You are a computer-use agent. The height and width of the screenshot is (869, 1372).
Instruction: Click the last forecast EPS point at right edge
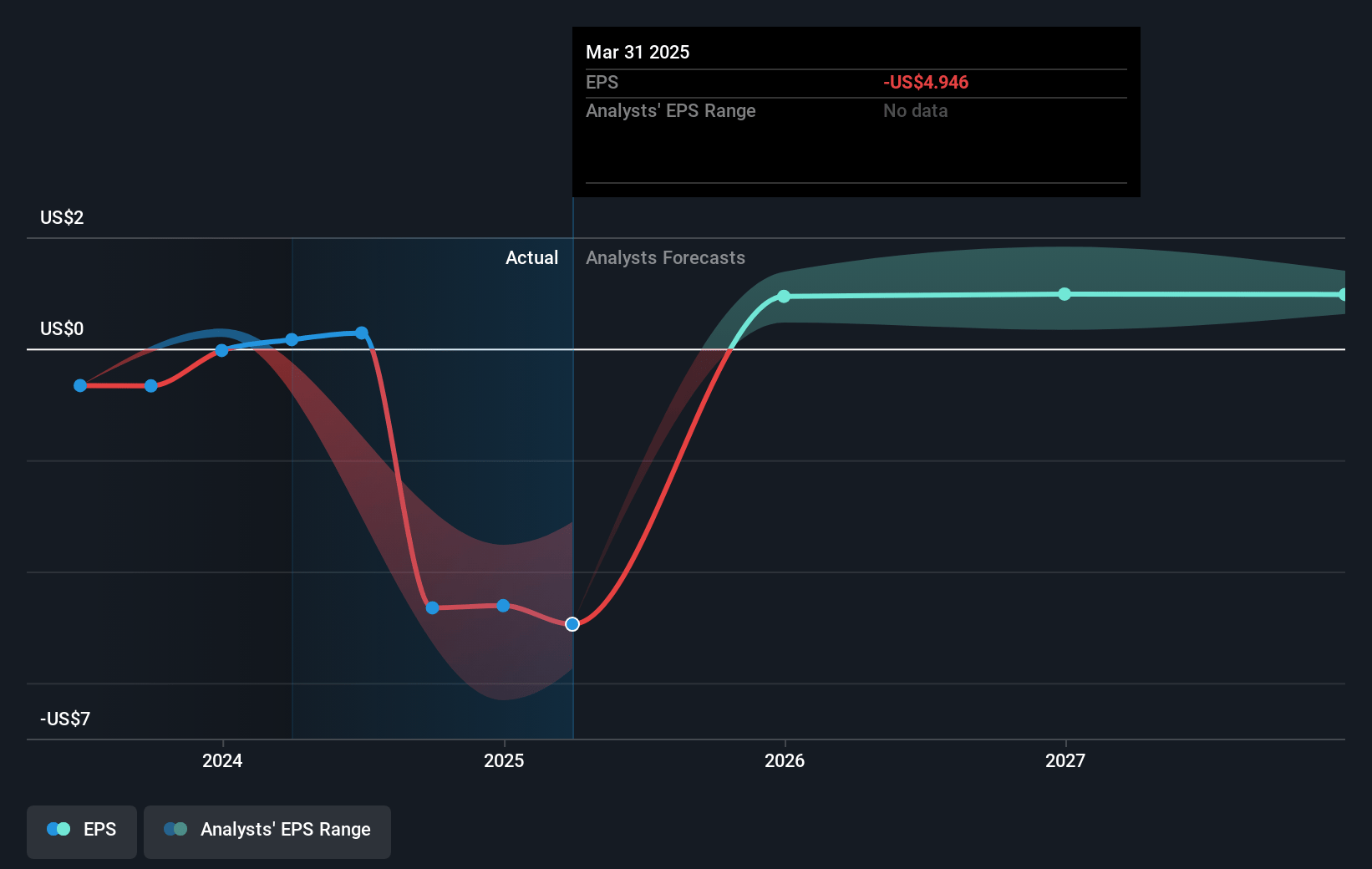pos(1343,295)
